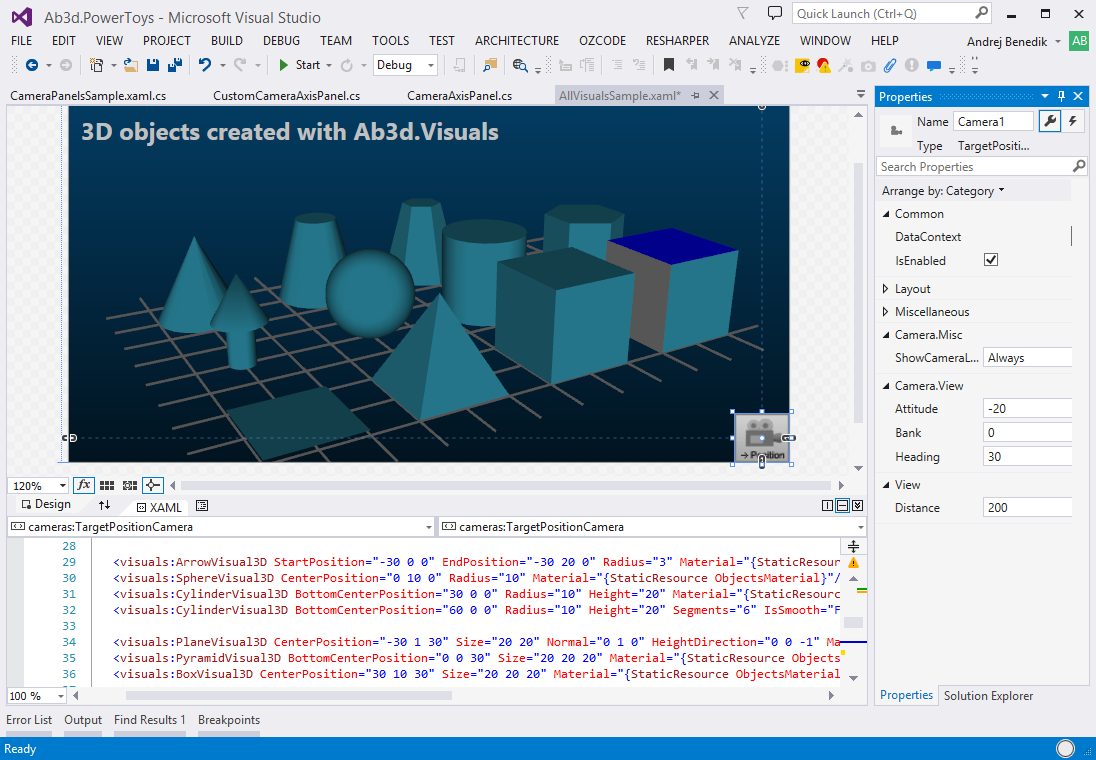Click the Undo arrow icon
The image size is (1096, 760).
click(205, 65)
